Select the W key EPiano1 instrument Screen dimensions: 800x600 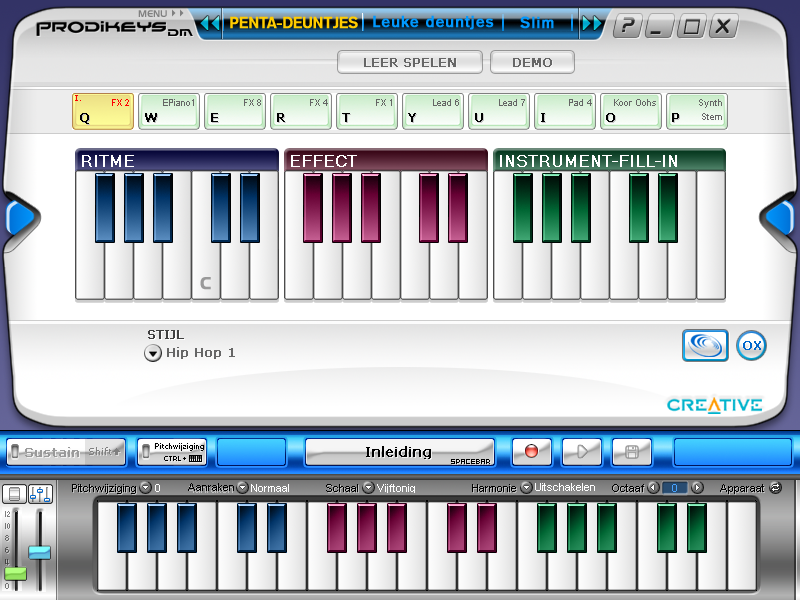point(169,111)
